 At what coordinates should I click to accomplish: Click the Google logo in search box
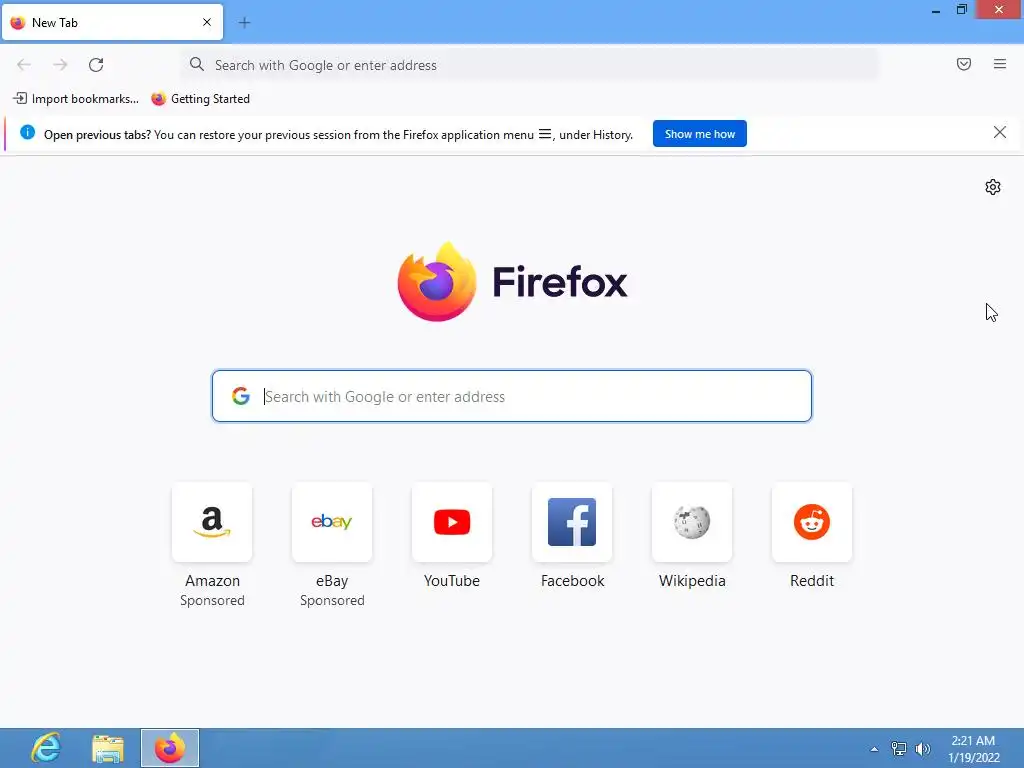(241, 396)
